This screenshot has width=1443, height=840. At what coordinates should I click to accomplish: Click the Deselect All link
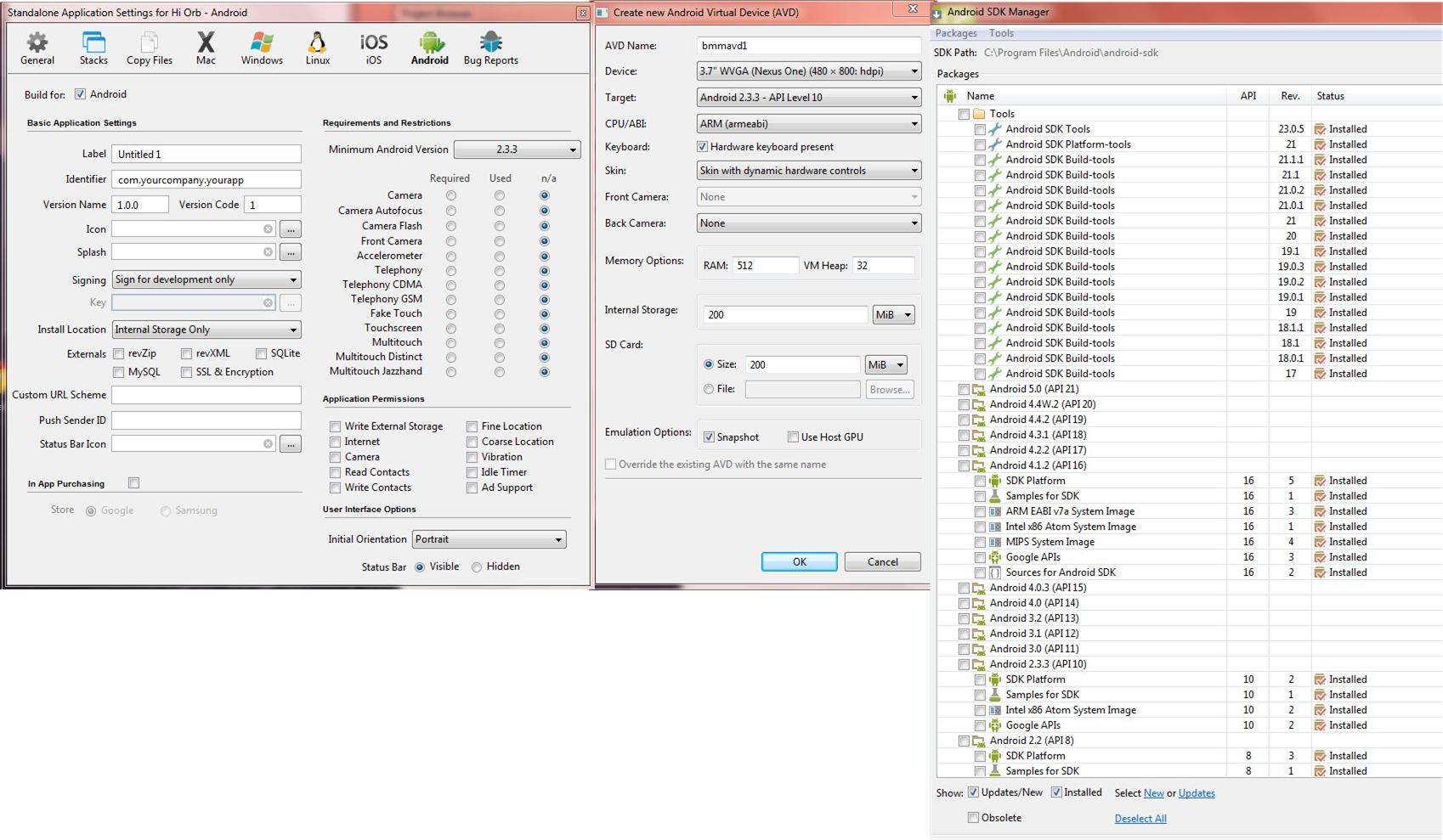point(1140,819)
